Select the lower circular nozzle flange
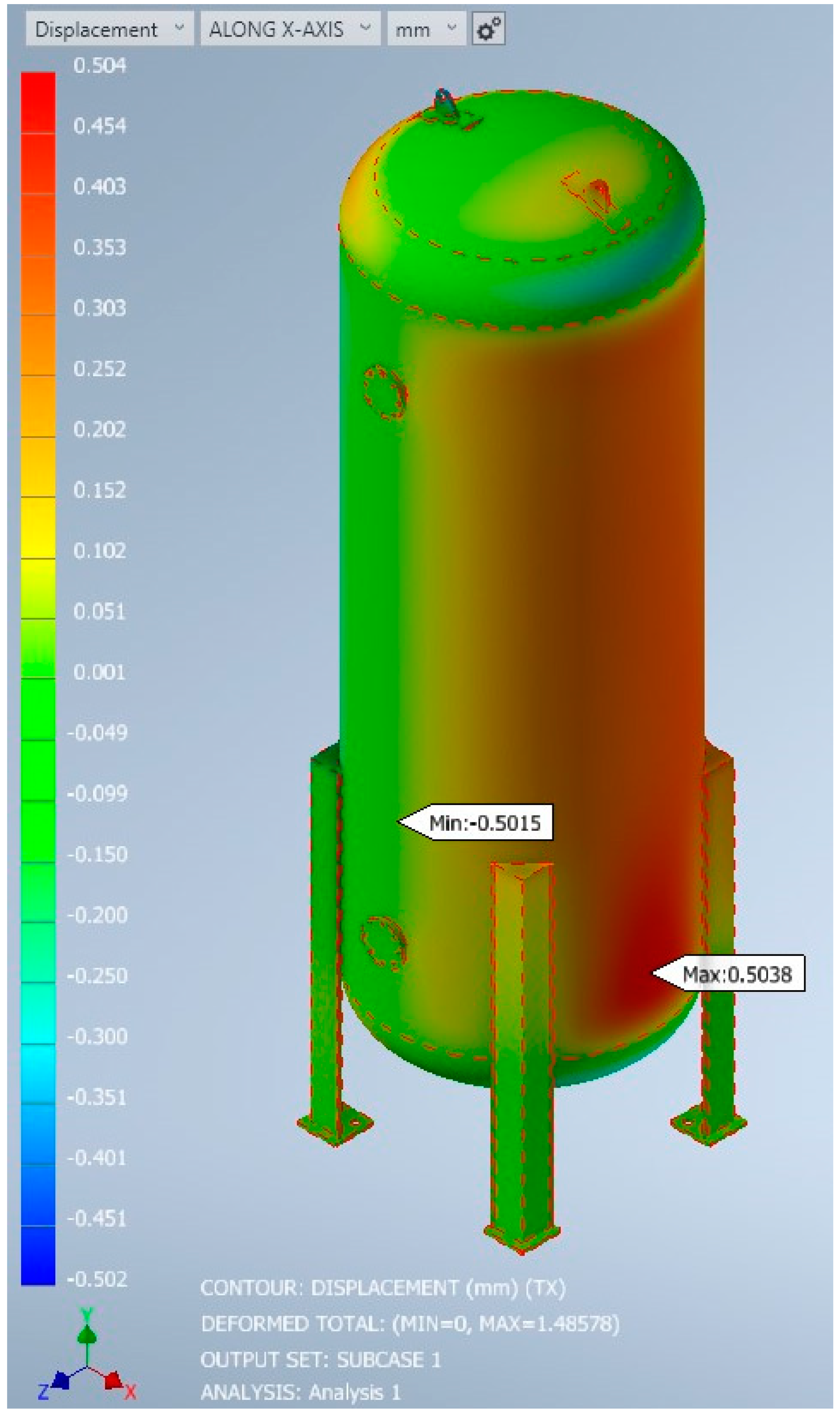Screen dimensions: 840x1416 click(383, 944)
